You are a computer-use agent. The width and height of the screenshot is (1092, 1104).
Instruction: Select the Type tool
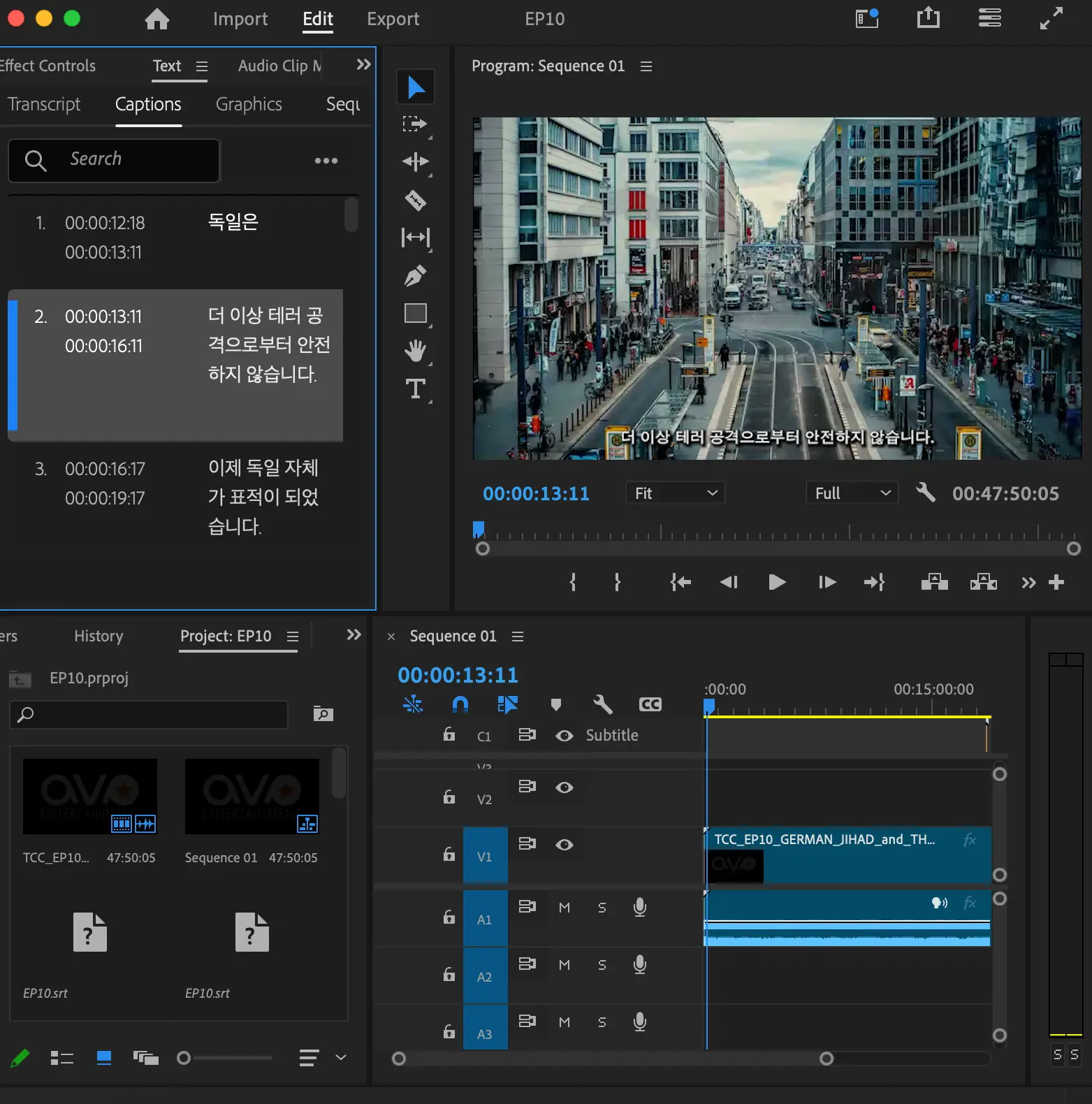click(415, 388)
